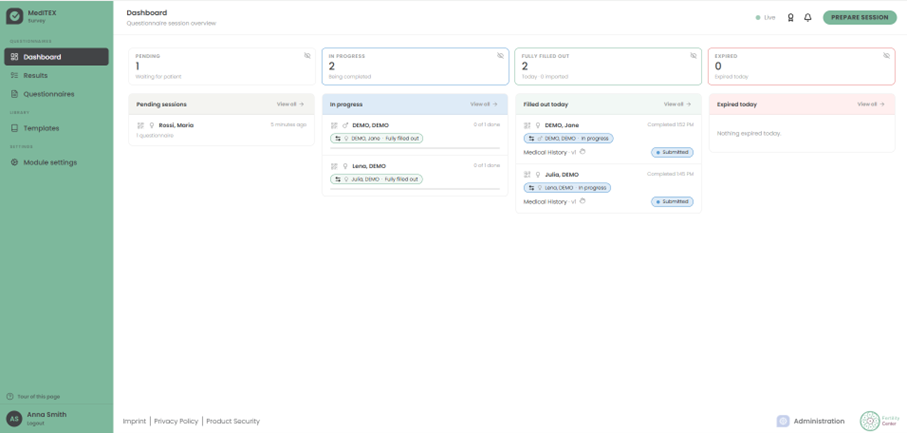Open Module settings in the sidebar
907x433 pixels.
[56, 162]
